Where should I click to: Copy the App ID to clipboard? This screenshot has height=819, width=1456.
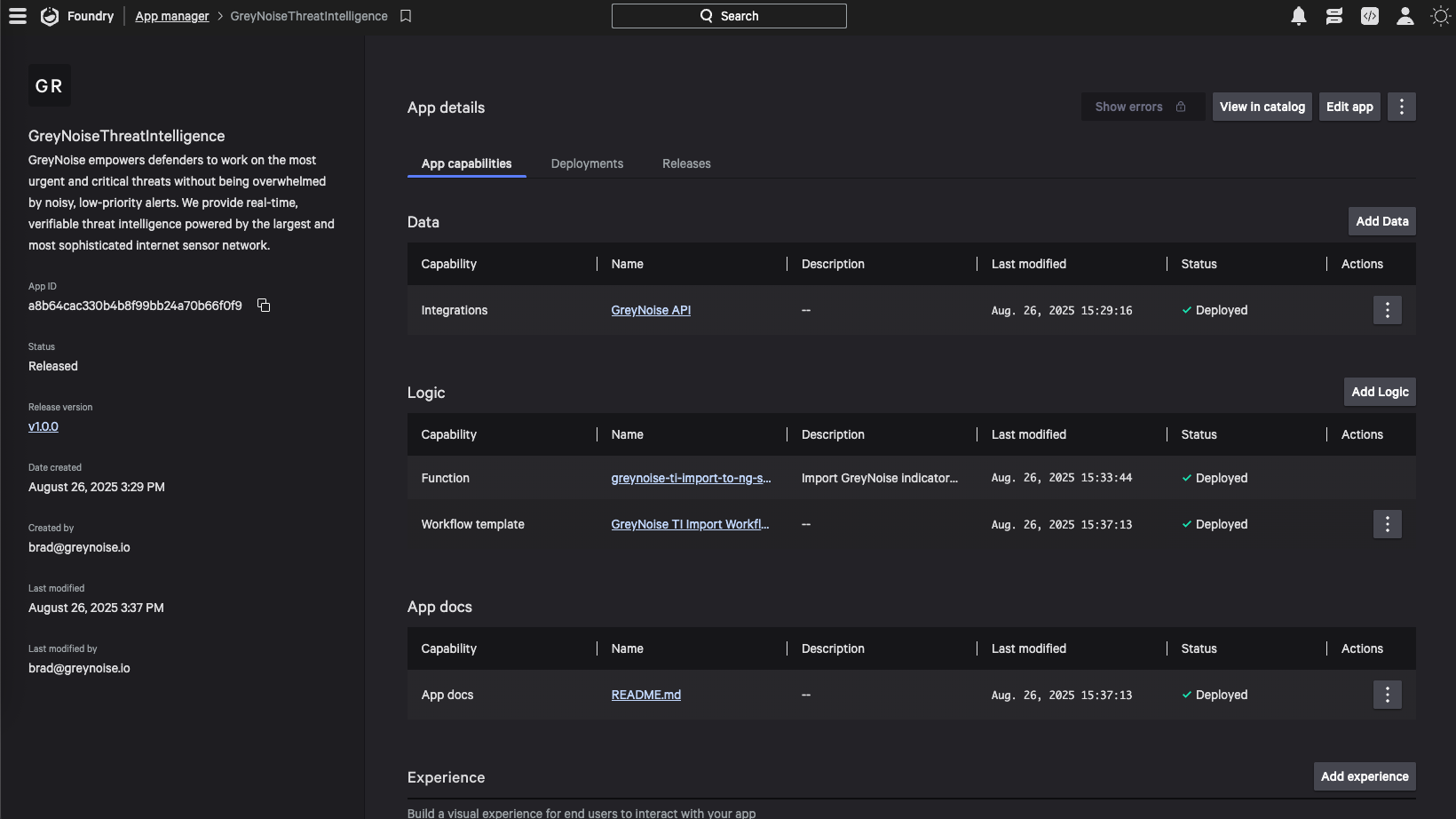pyautogui.click(x=264, y=306)
